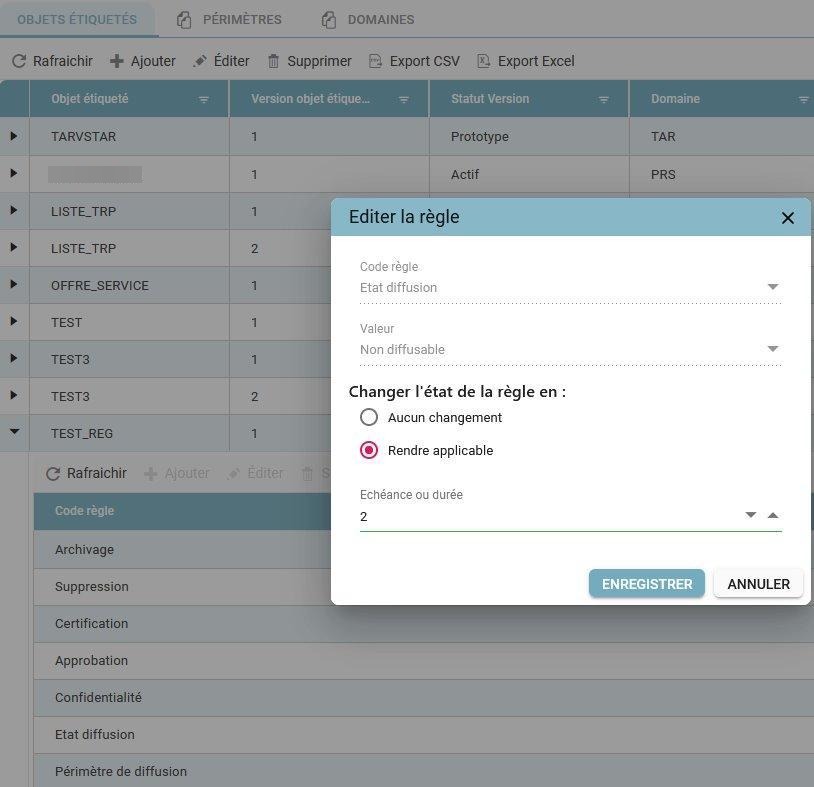Expand the OFFRE_SERVICE row
Screen dimensions: 814x787
click(14, 284)
